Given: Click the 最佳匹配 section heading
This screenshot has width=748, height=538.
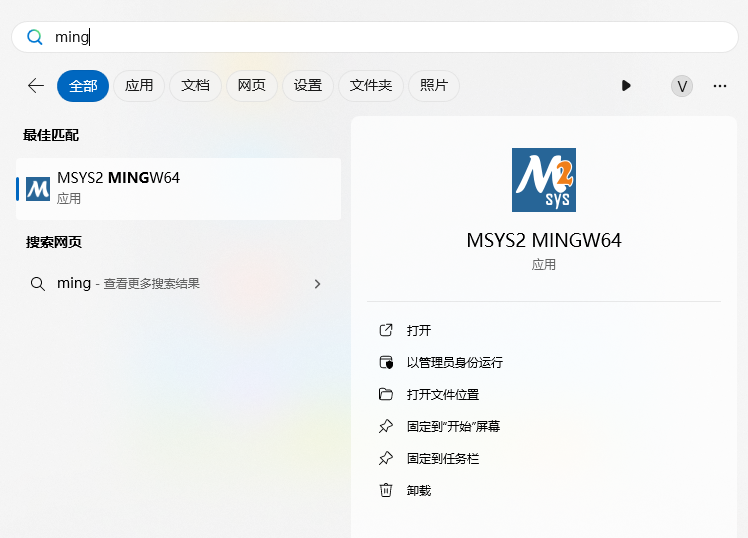Looking at the screenshot, I should [51, 135].
